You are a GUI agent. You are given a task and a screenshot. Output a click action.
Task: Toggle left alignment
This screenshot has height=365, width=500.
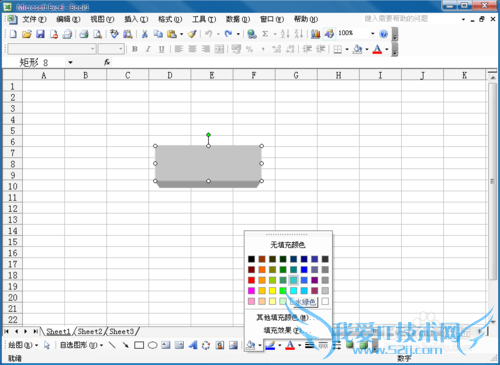(x=179, y=49)
